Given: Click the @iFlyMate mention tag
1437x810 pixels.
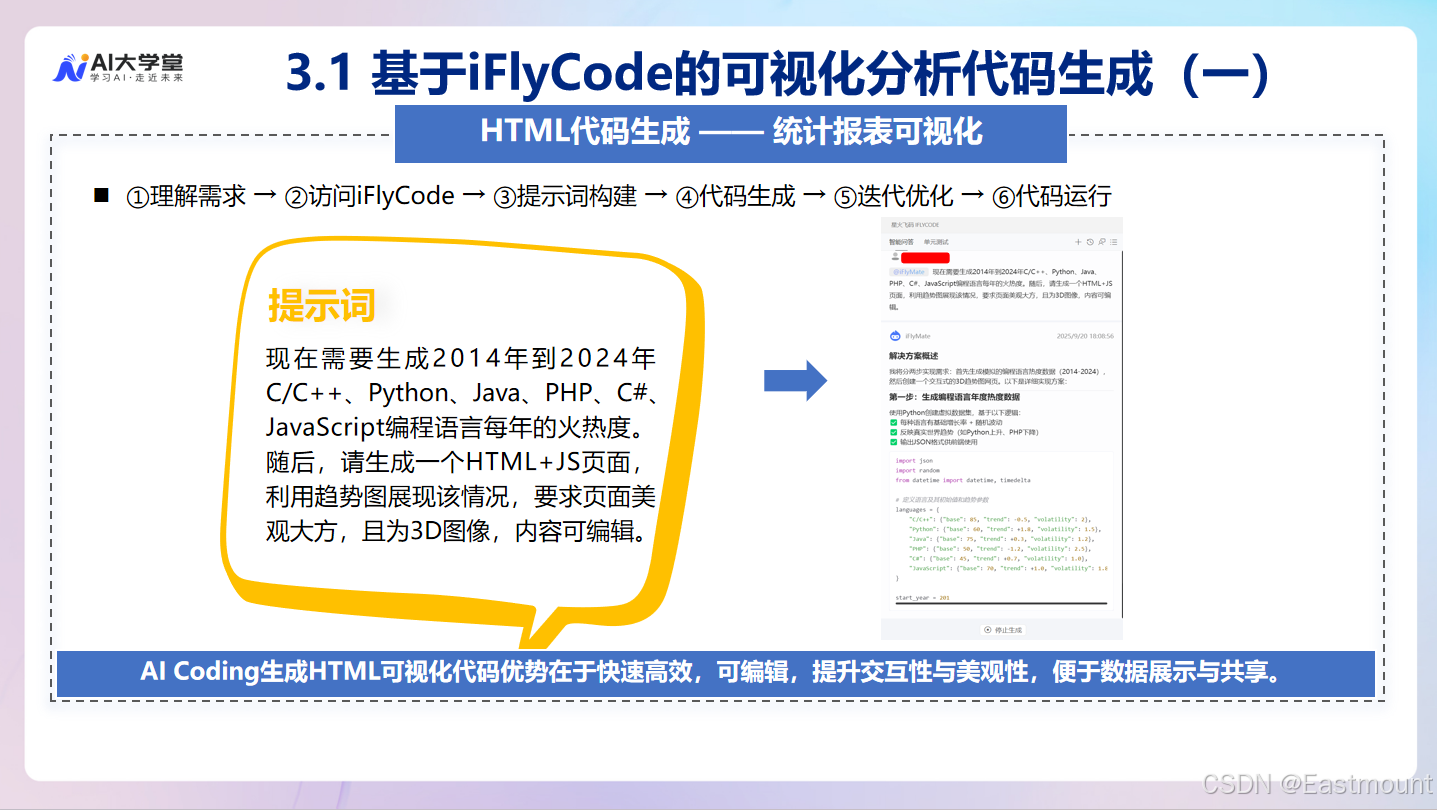Looking at the screenshot, I should click(909, 272).
